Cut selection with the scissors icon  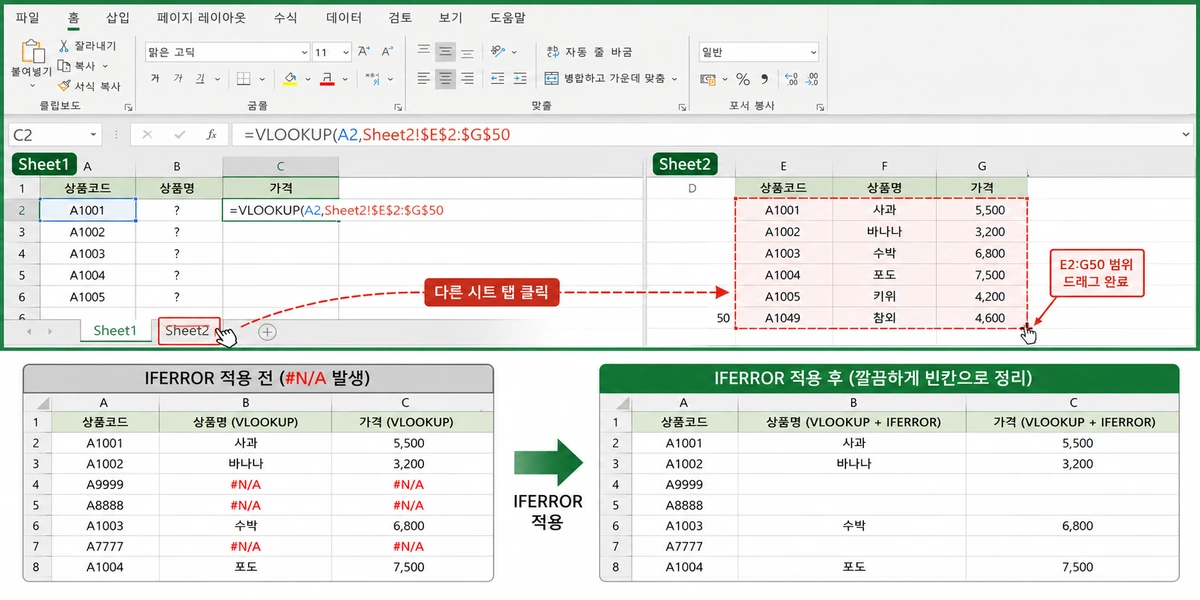pos(64,46)
